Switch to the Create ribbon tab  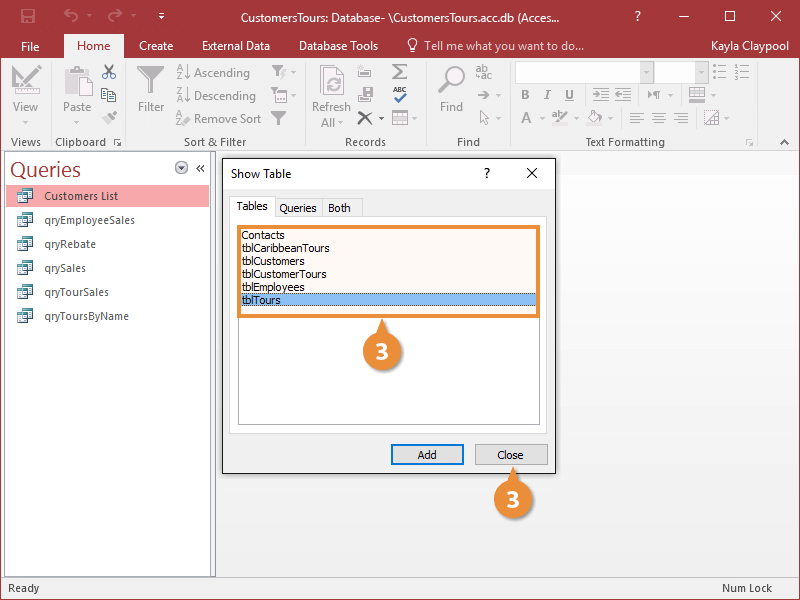tap(156, 46)
